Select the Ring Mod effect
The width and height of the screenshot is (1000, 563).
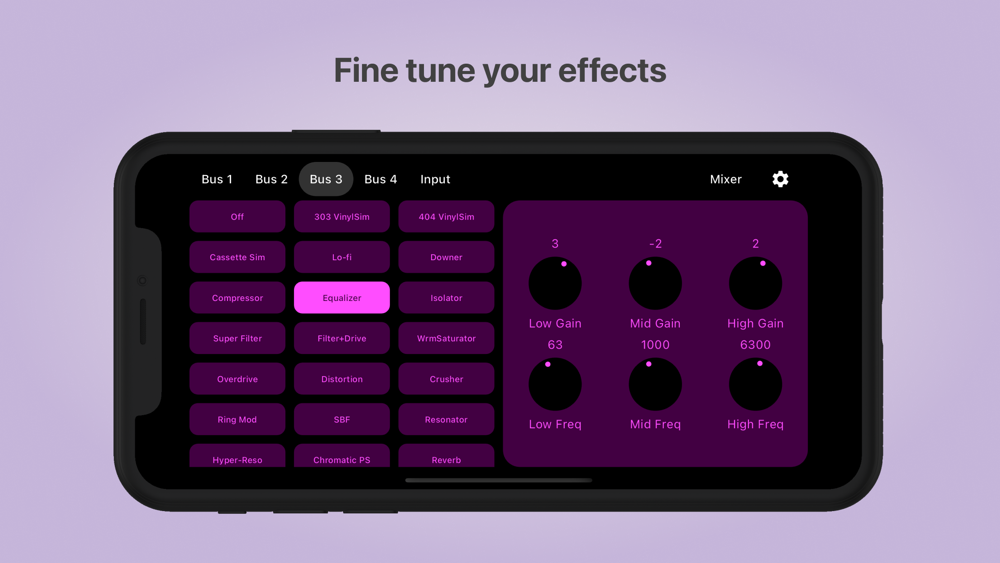237,420
